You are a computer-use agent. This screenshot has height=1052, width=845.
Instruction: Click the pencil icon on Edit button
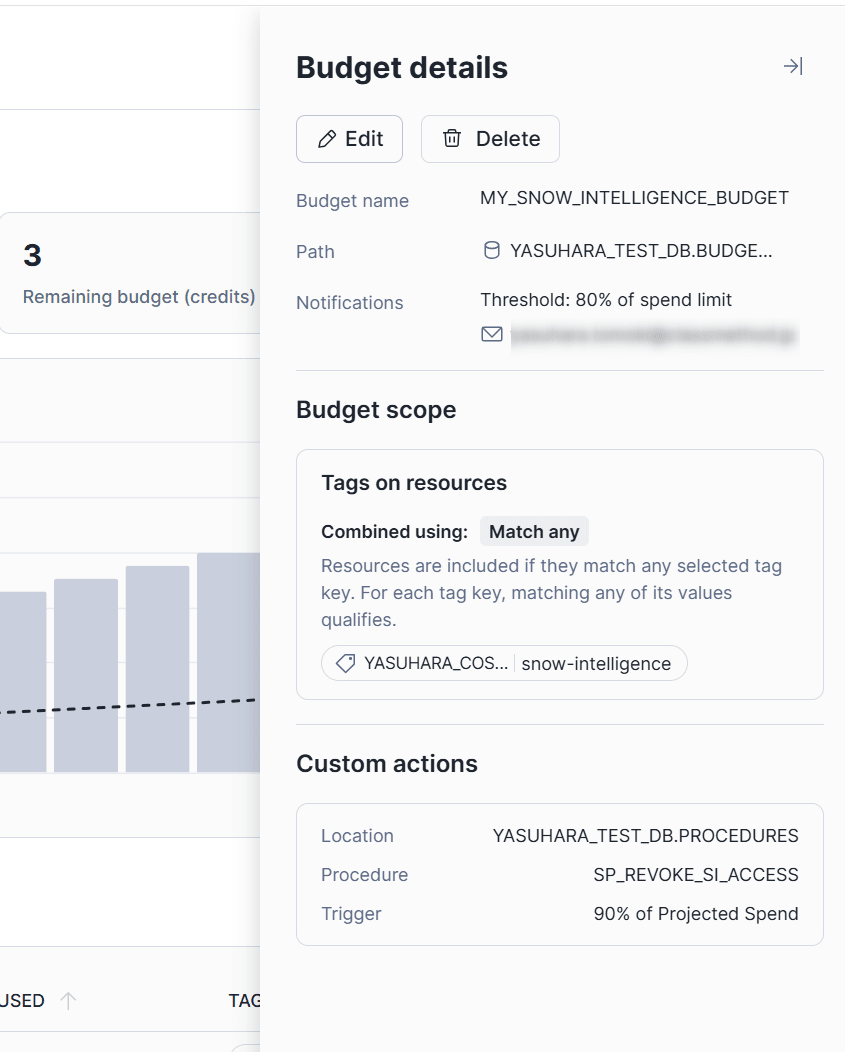tap(326, 139)
